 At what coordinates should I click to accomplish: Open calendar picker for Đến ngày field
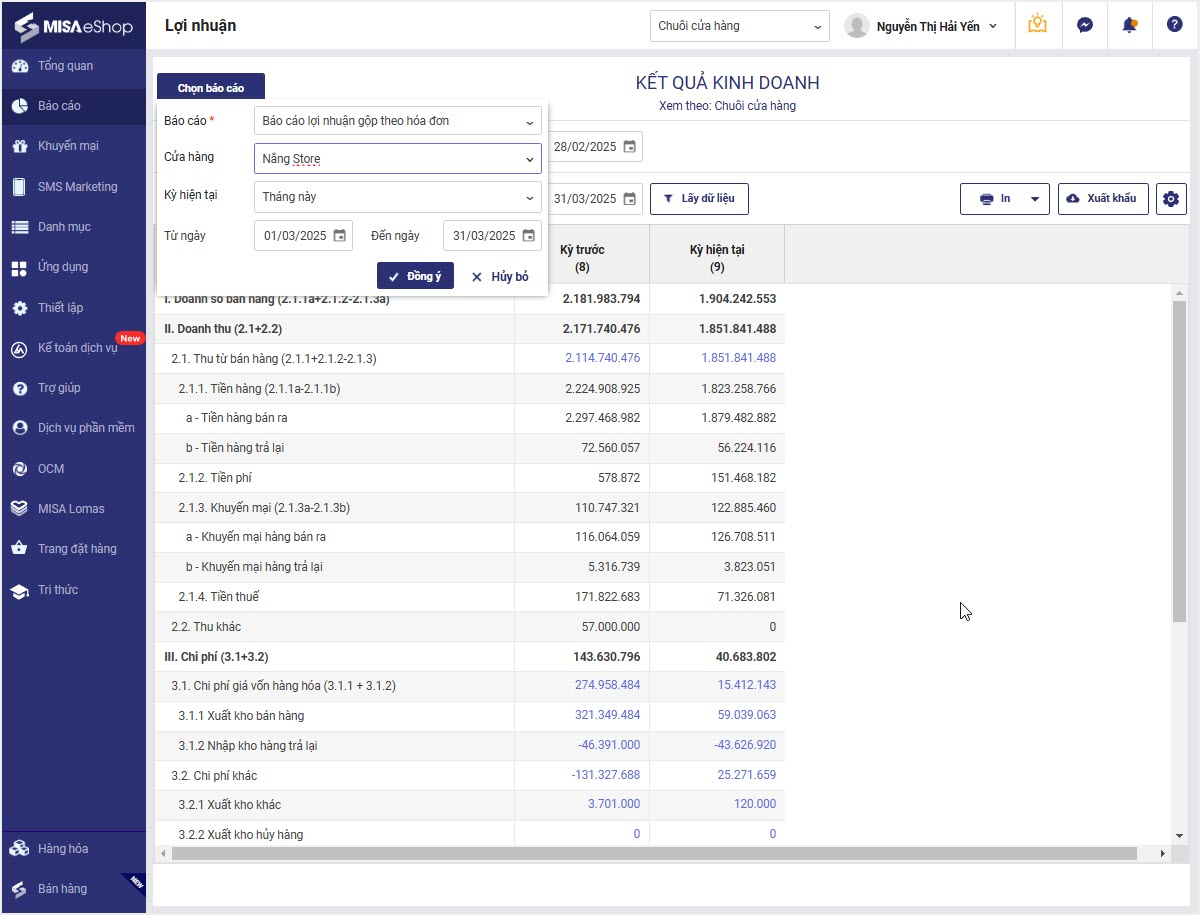528,236
